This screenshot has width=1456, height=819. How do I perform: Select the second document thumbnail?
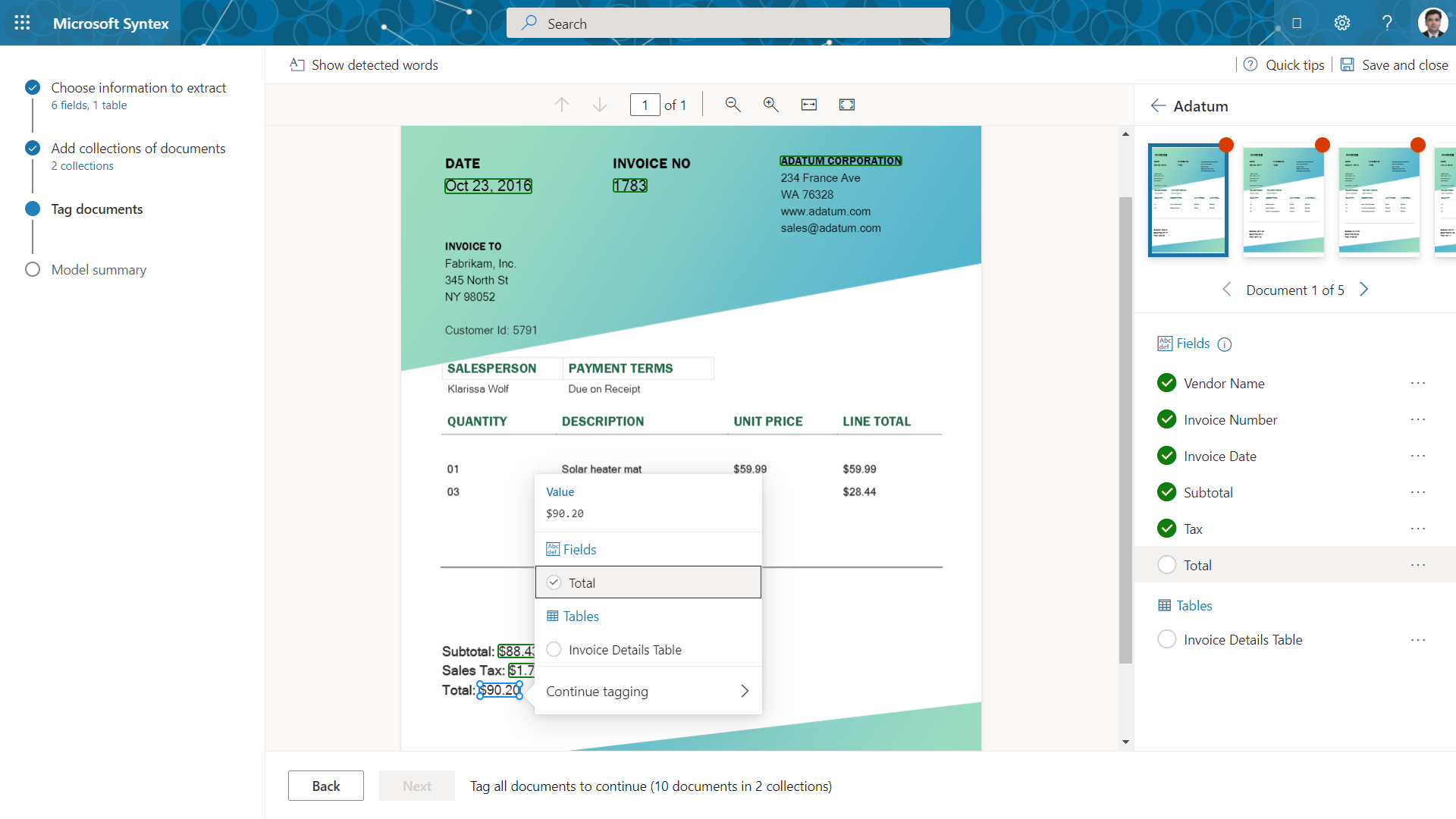(x=1283, y=200)
